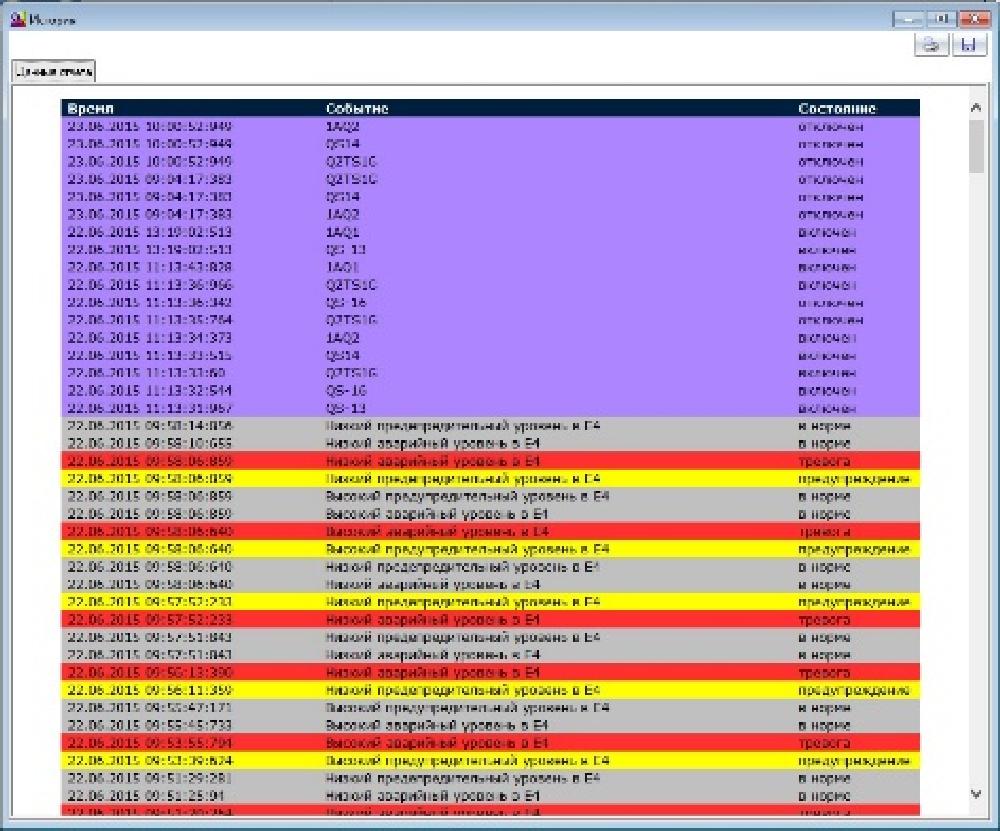The width and height of the screenshot is (1000, 831).
Task: Click timestamp 22.06.2015 09:55:45:733
Action: tap(150, 726)
